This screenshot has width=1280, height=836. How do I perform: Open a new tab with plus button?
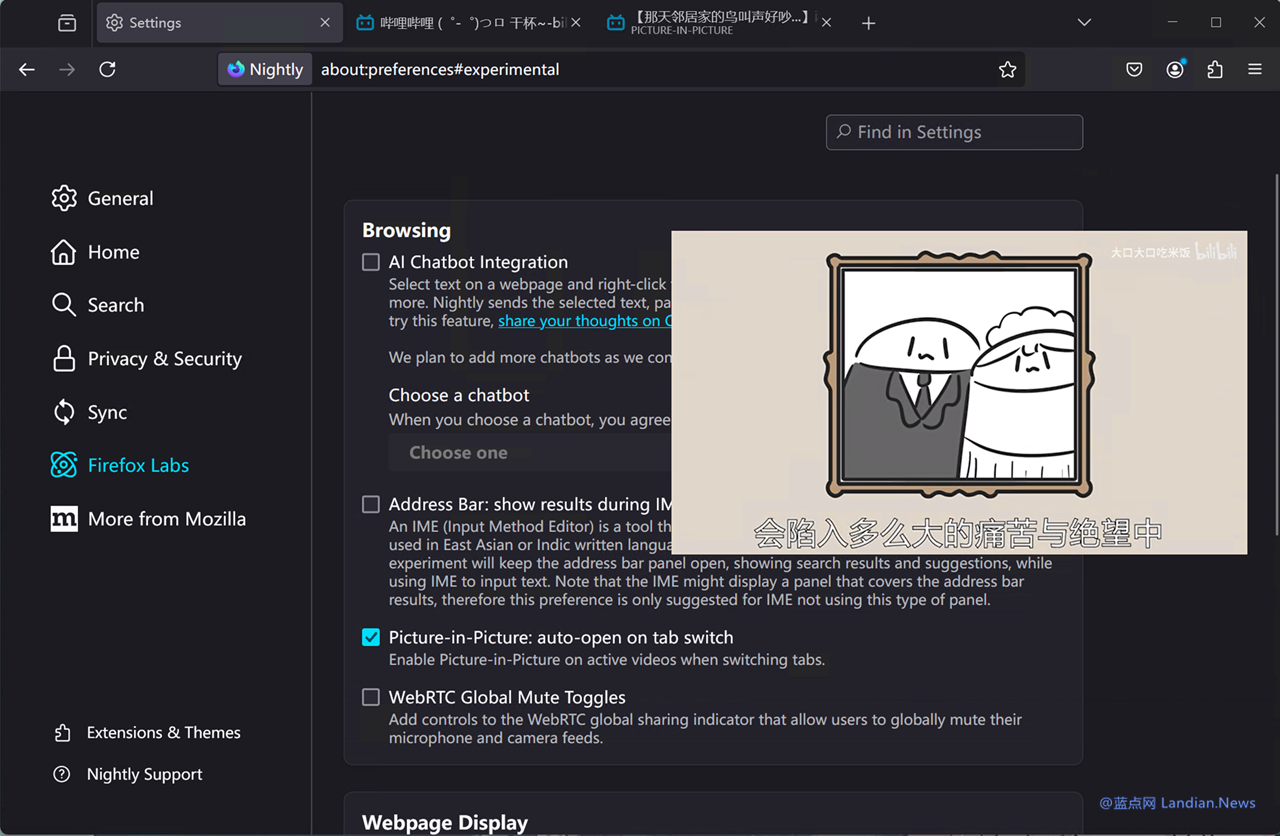click(868, 23)
